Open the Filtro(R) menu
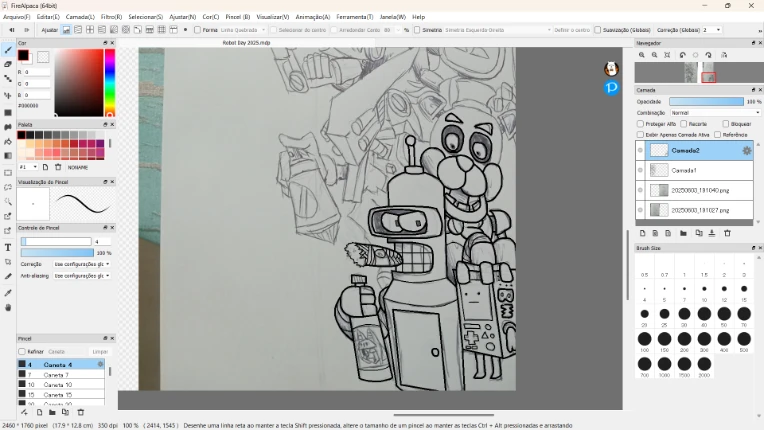Viewport: 764px width, 430px height. pyautogui.click(x=111, y=17)
